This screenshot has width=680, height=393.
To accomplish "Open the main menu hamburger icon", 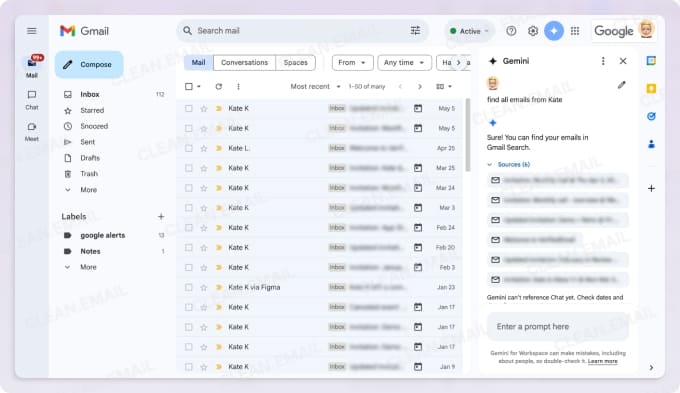I will click(32, 31).
